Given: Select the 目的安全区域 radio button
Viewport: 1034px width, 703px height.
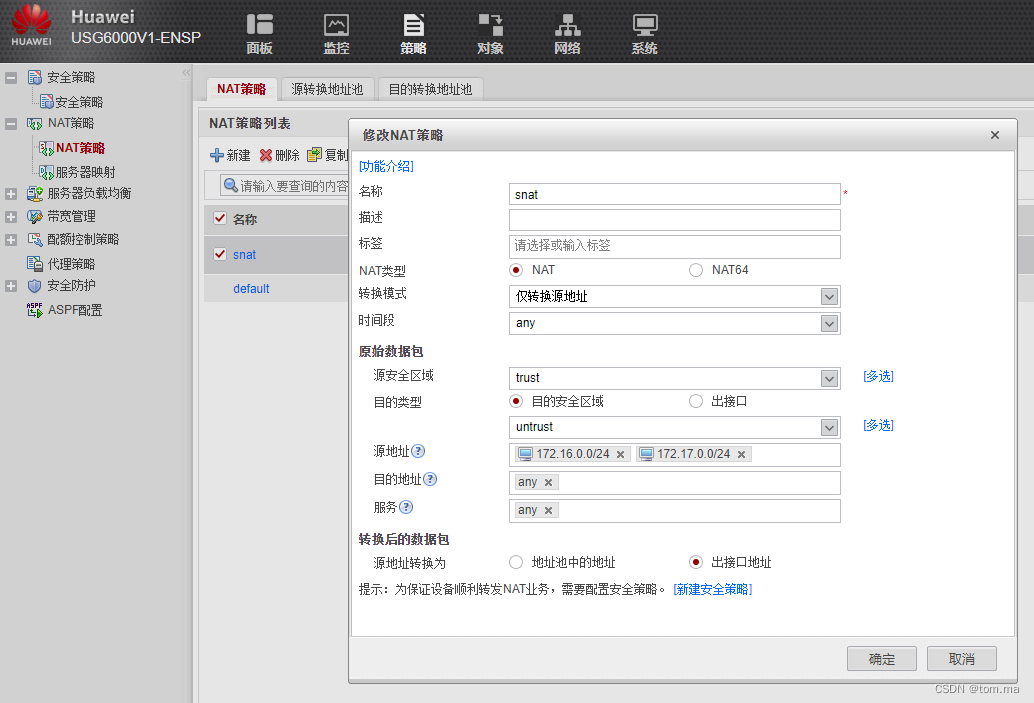Looking at the screenshot, I should click(516, 401).
